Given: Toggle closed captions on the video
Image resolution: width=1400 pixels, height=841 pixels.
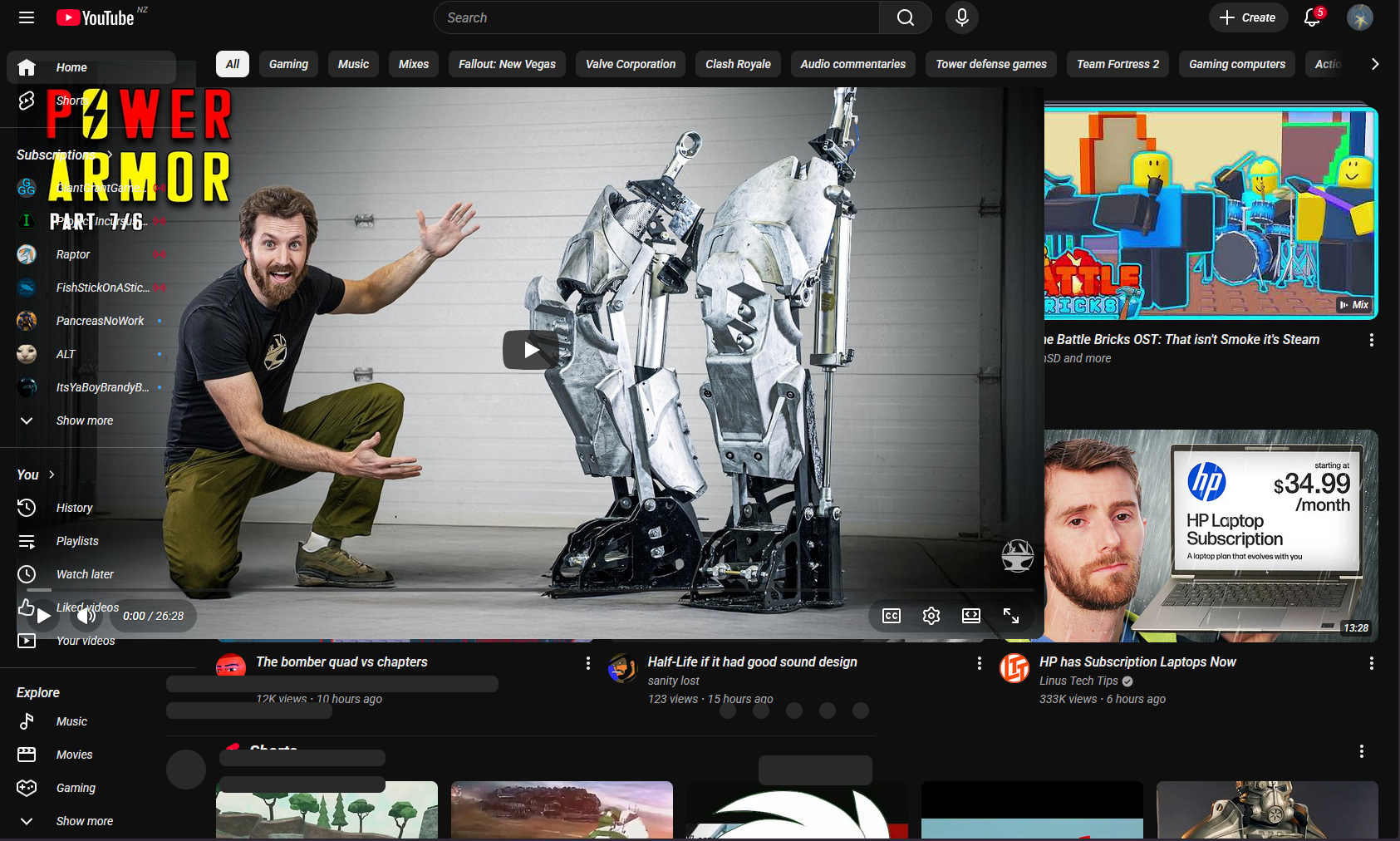Looking at the screenshot, I should click(x=891, y=616).
